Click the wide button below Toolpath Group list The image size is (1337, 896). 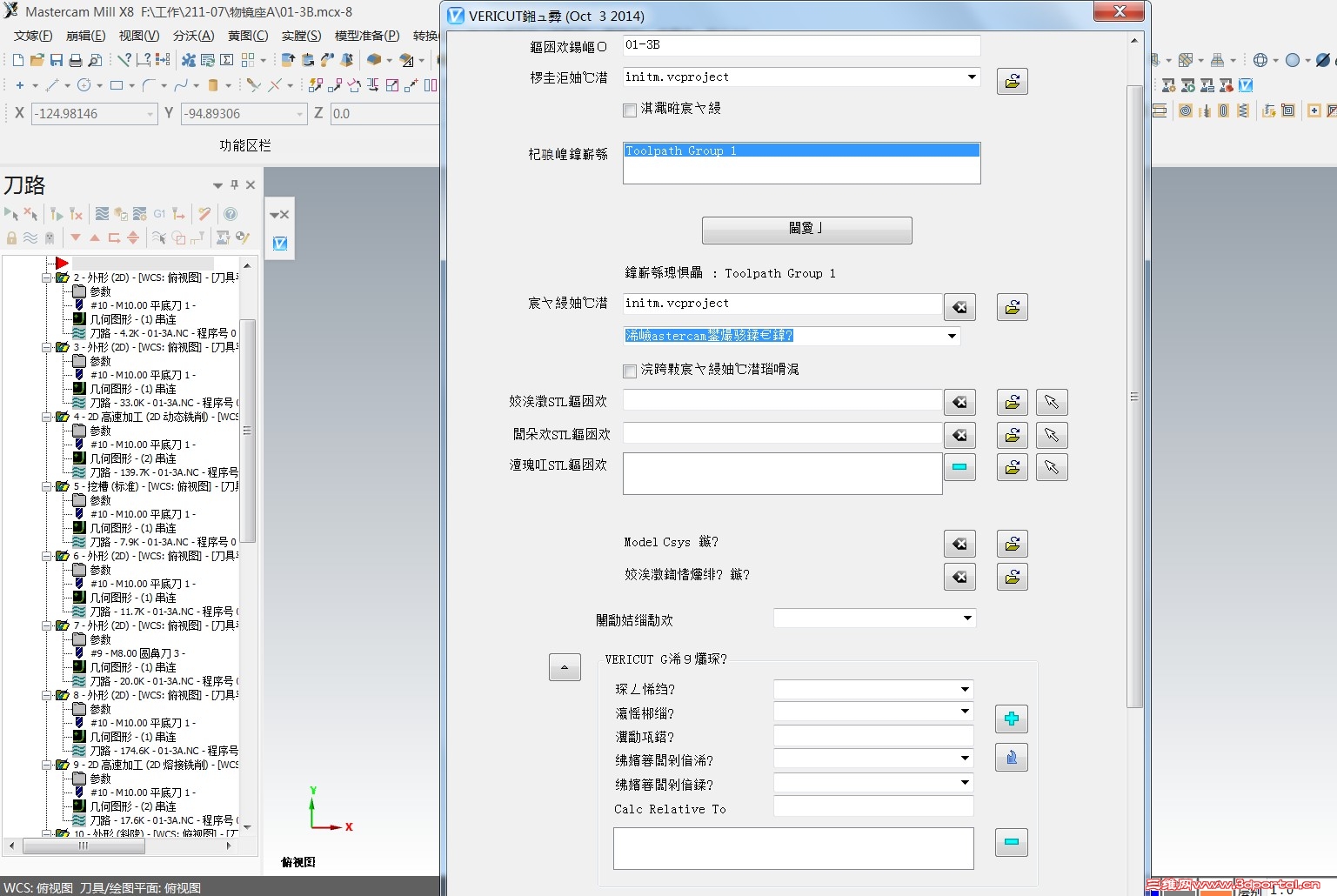coord(807,230)
